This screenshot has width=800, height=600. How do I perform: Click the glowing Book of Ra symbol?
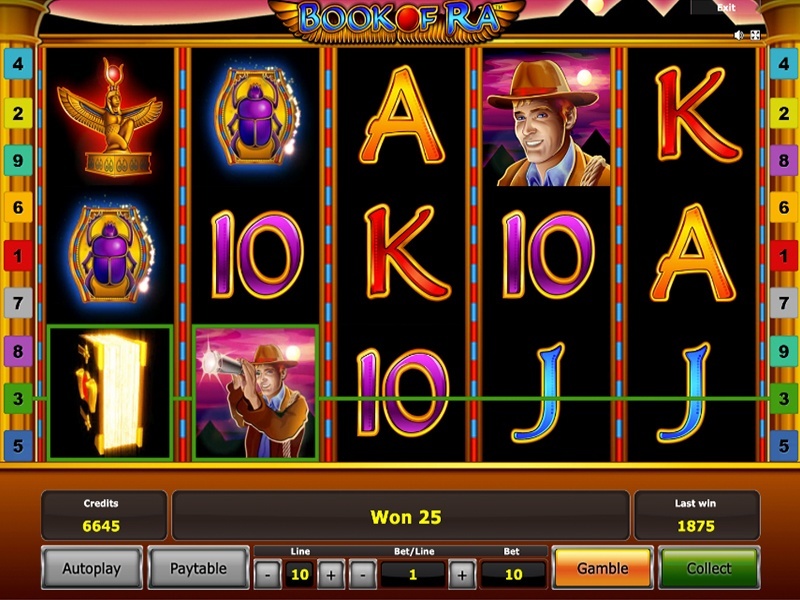point(110,393)
